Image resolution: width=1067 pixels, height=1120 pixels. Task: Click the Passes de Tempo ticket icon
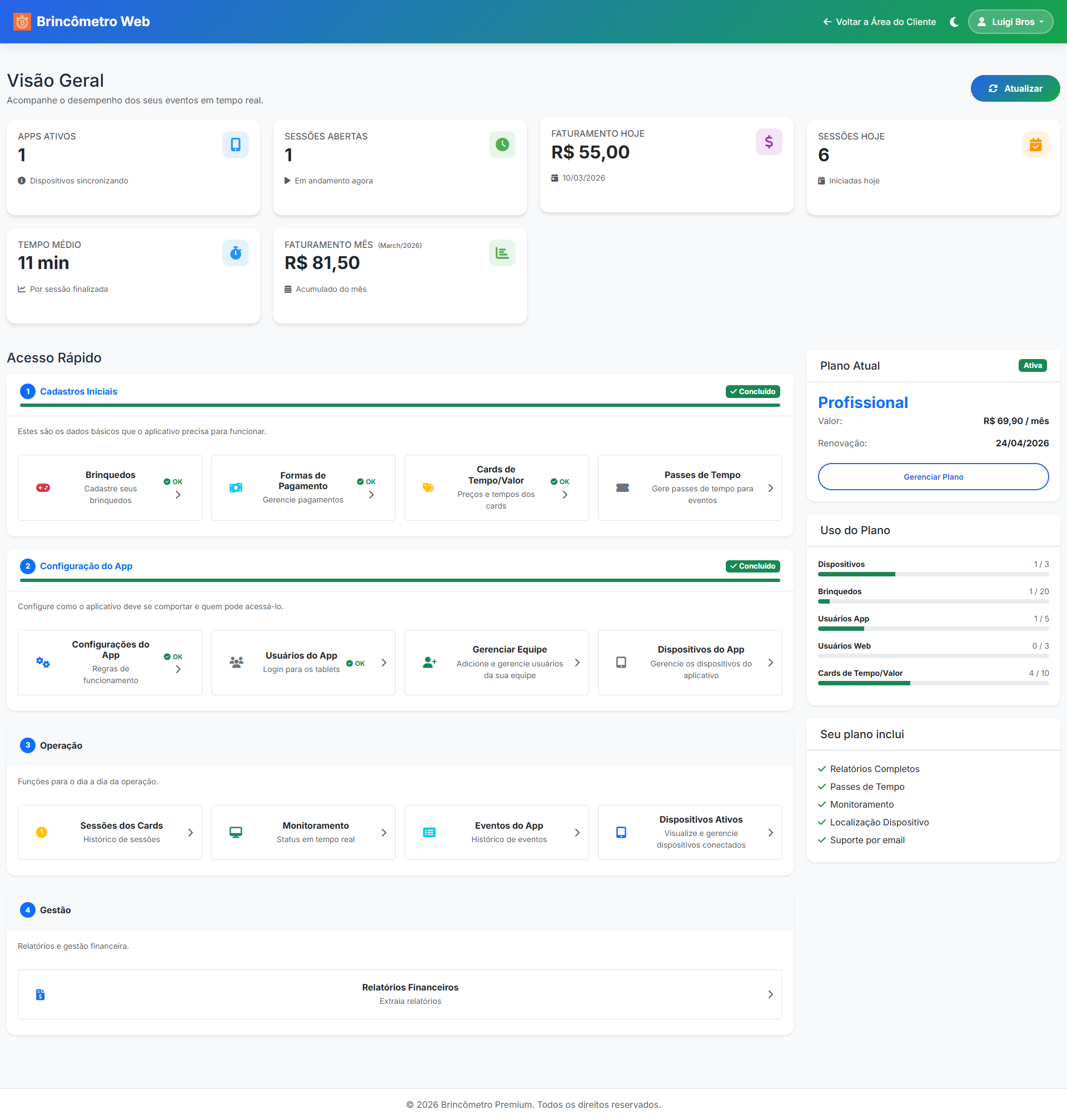point(623,487)
